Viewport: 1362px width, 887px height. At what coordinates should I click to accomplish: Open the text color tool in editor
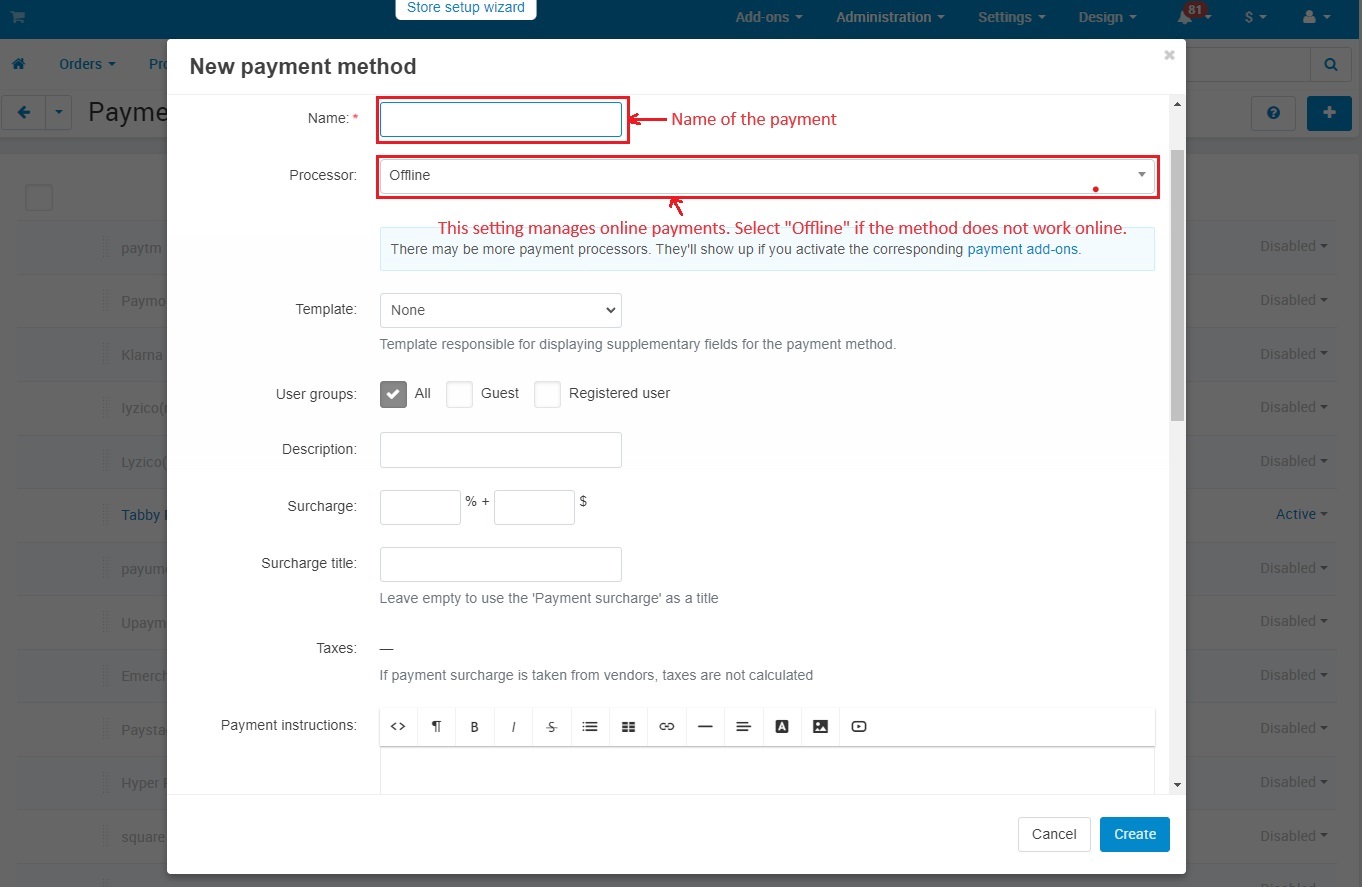pos(782,727)
